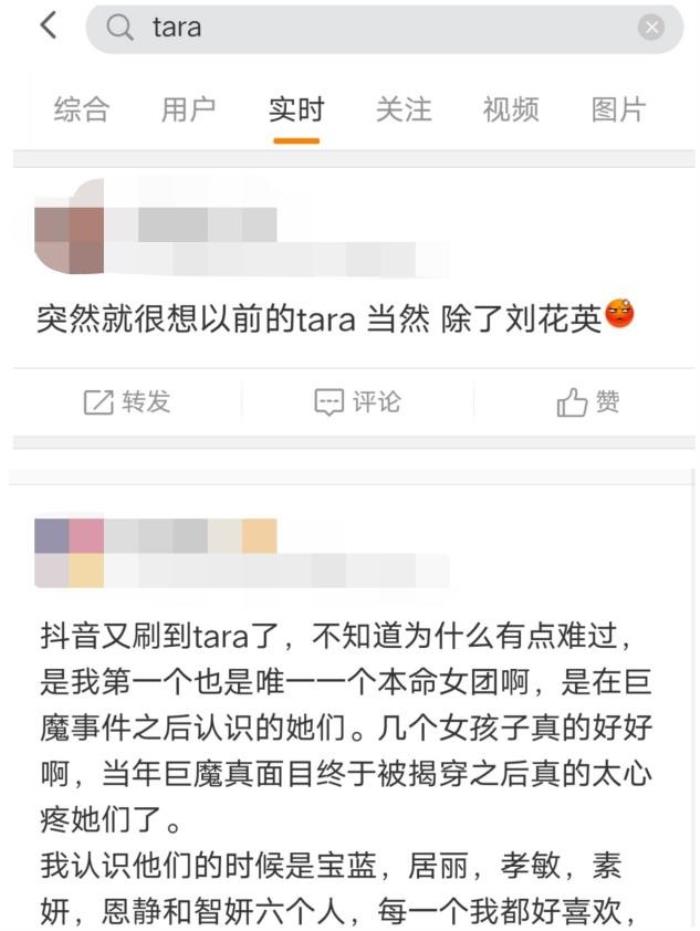Click the comment bubble icon

329,403
